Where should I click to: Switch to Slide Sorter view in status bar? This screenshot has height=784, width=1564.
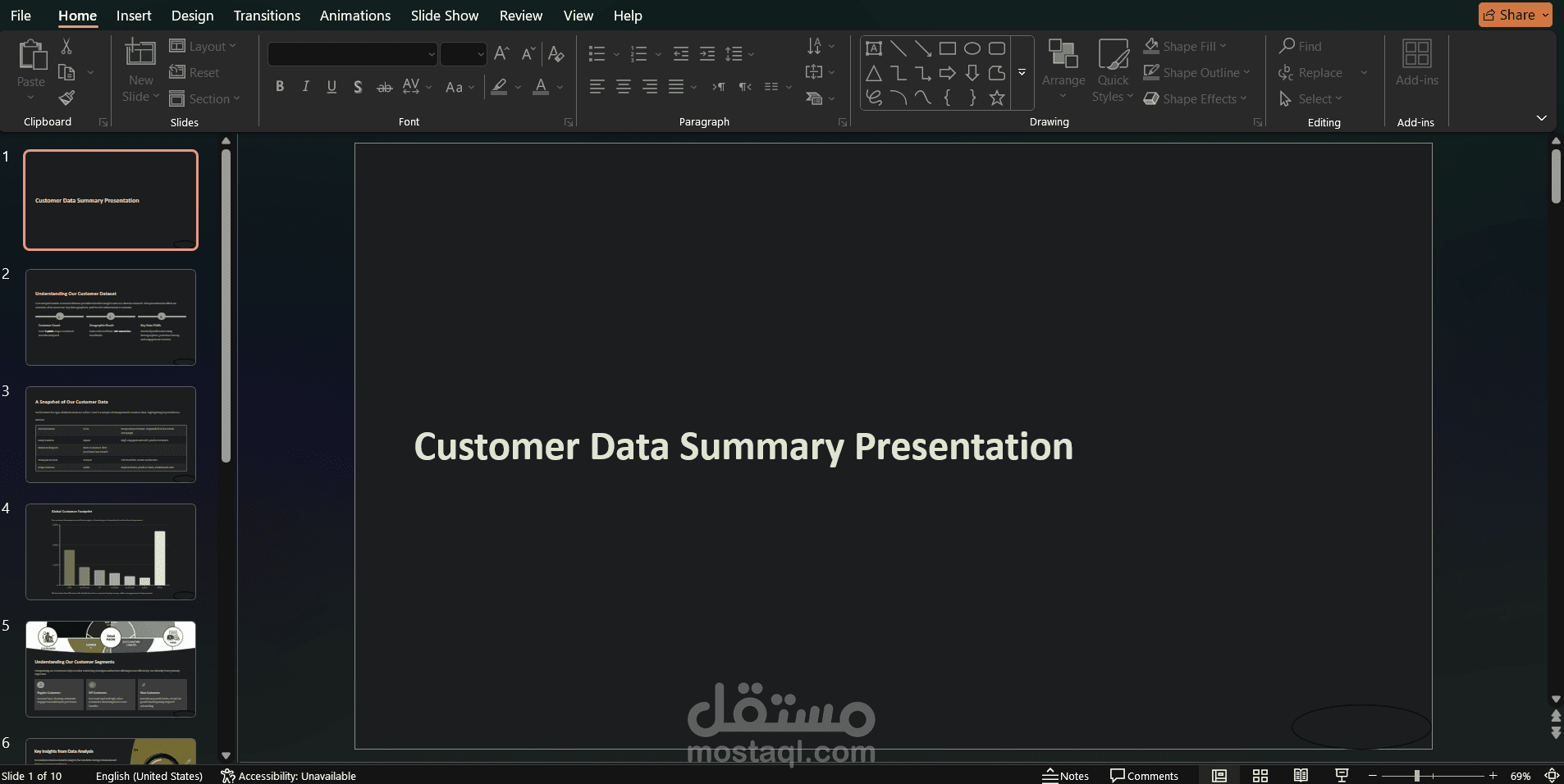click(x=1260, y=776)
